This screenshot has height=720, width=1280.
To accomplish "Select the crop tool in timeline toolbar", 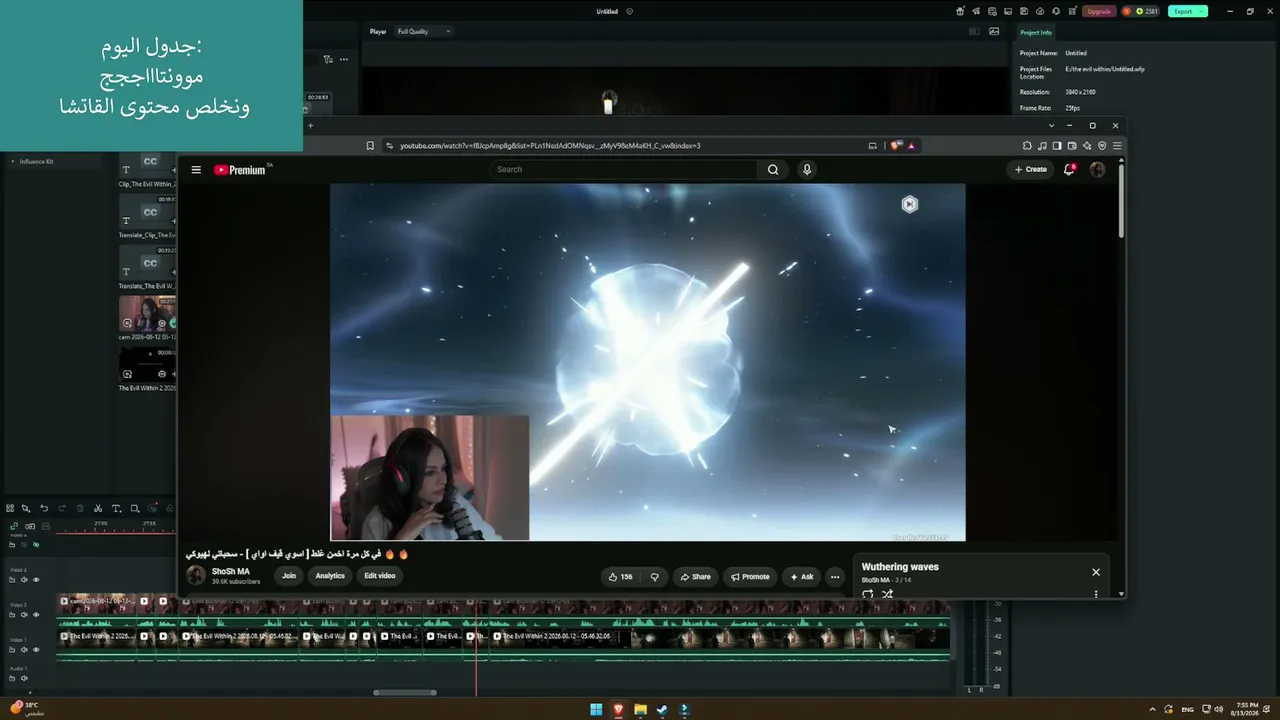I will pos(134,509).
